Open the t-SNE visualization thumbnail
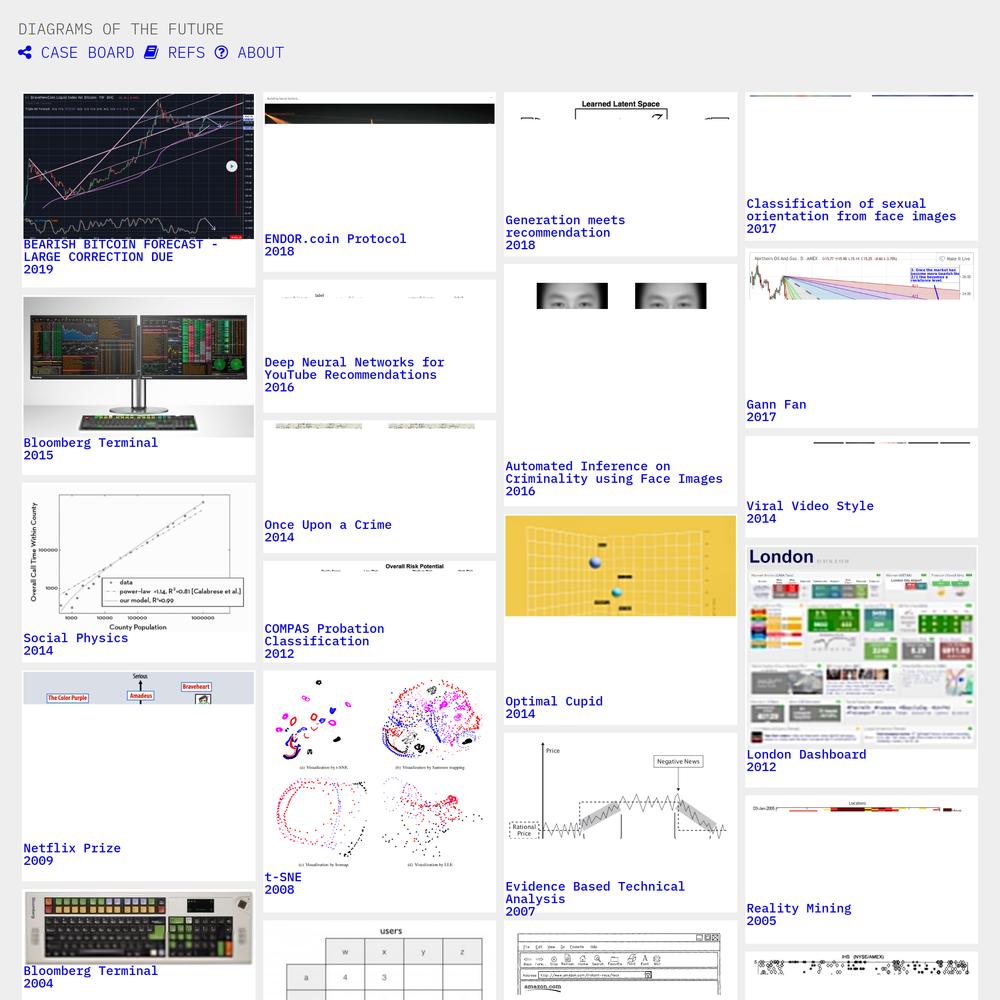 [379, 771]
